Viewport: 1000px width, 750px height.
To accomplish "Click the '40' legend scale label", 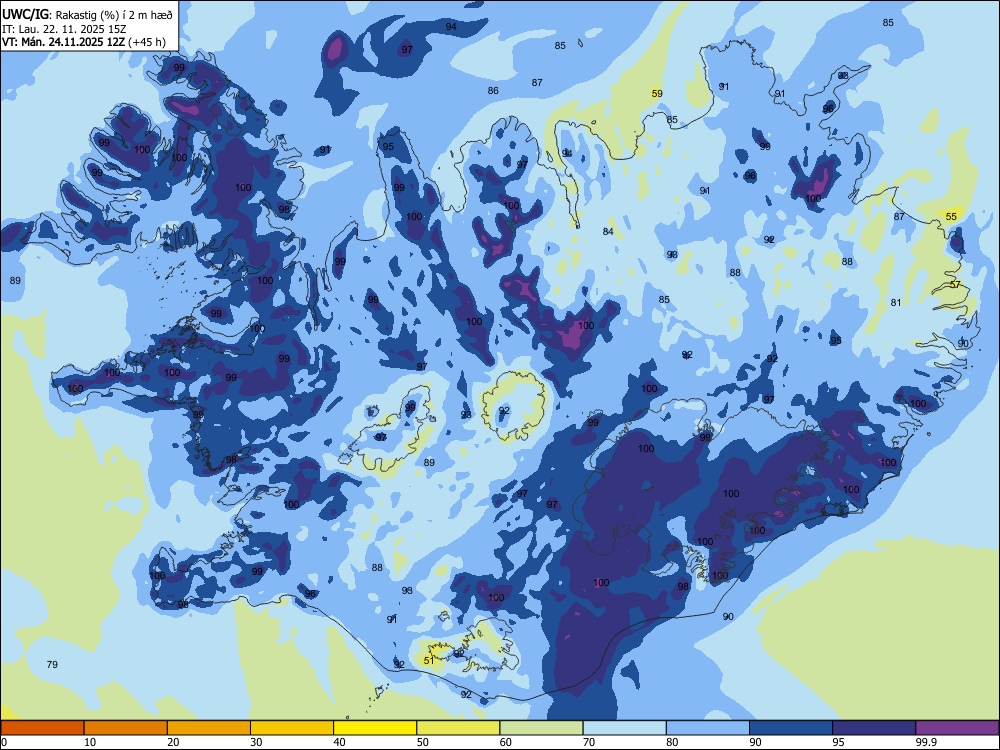I will click(x=339, y=742).
